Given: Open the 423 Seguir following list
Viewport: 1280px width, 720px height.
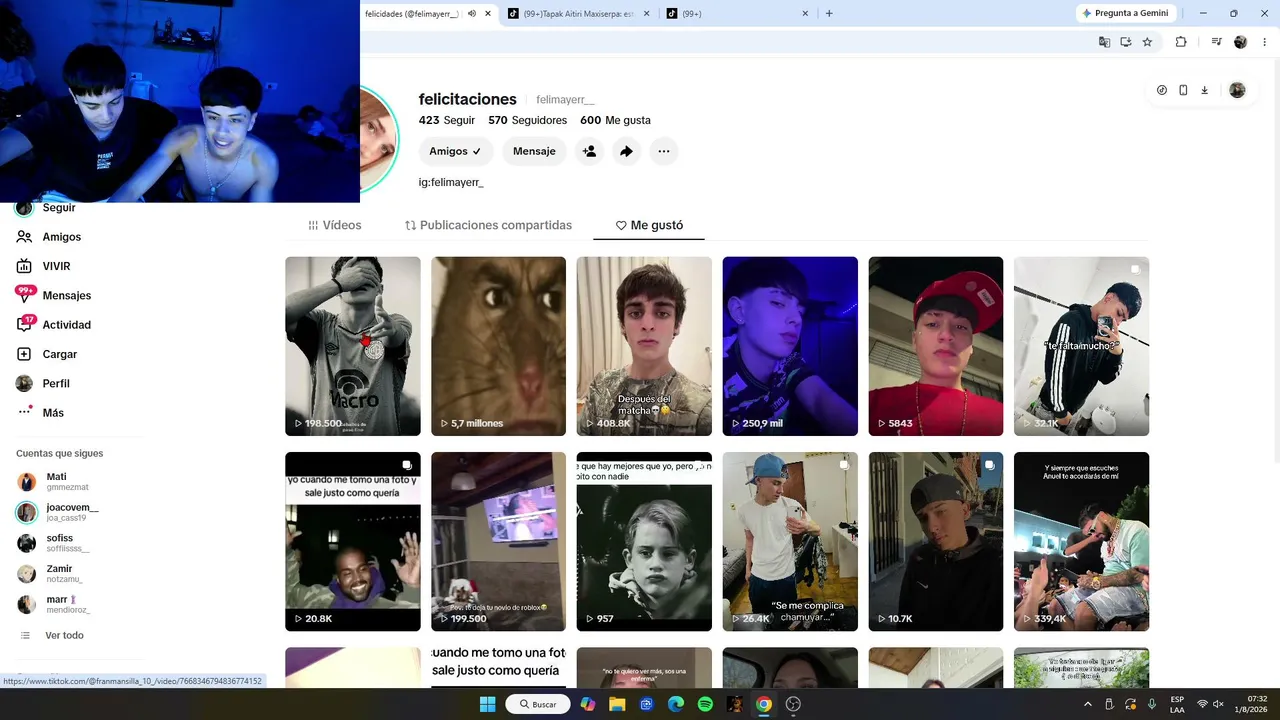Looking at the screenshot, I should pyautogui.click(x=447, y=120).
